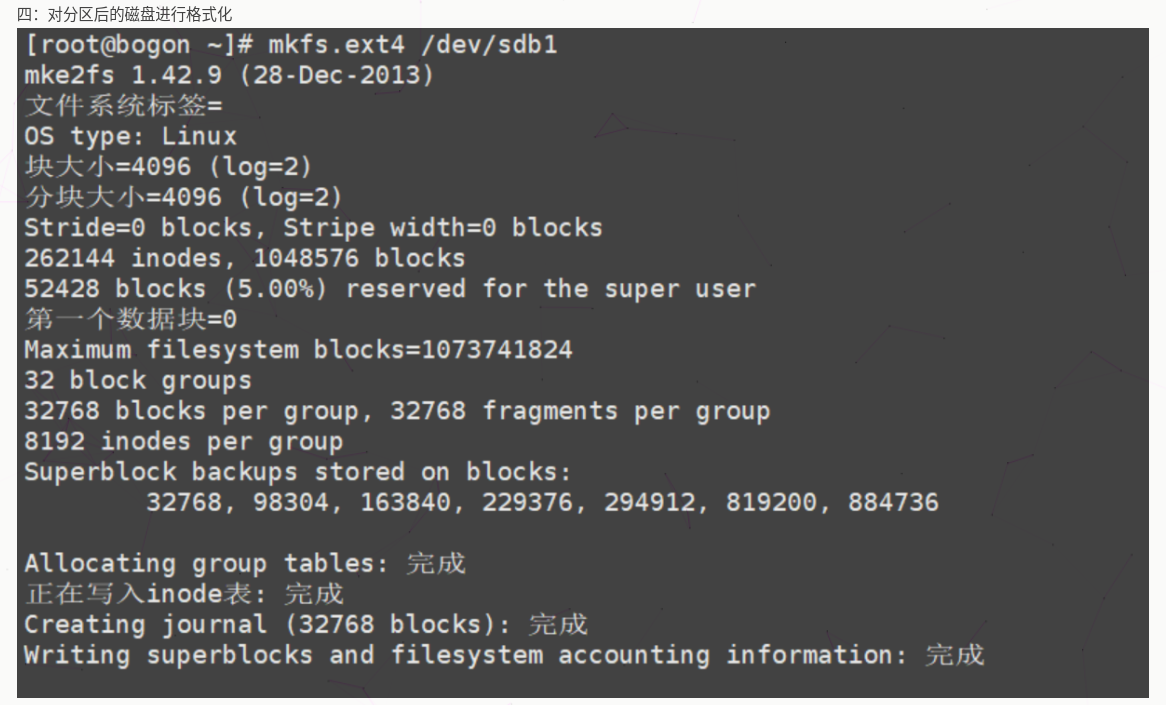This screenshot has width=1166, height=705.
Task: Click the 文件系统标签= line
Action: tap(123, 105)
